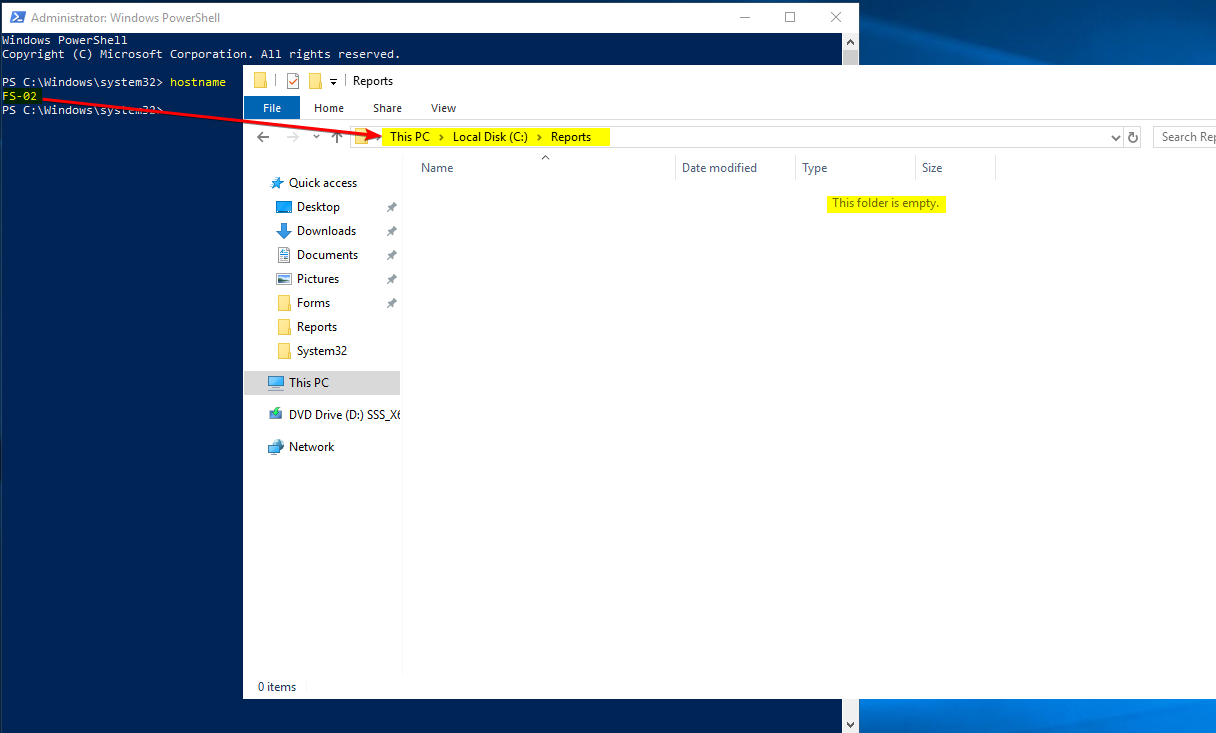Close the PowerShell window
Screen dimensions: 1216x733
coord(836,17)
